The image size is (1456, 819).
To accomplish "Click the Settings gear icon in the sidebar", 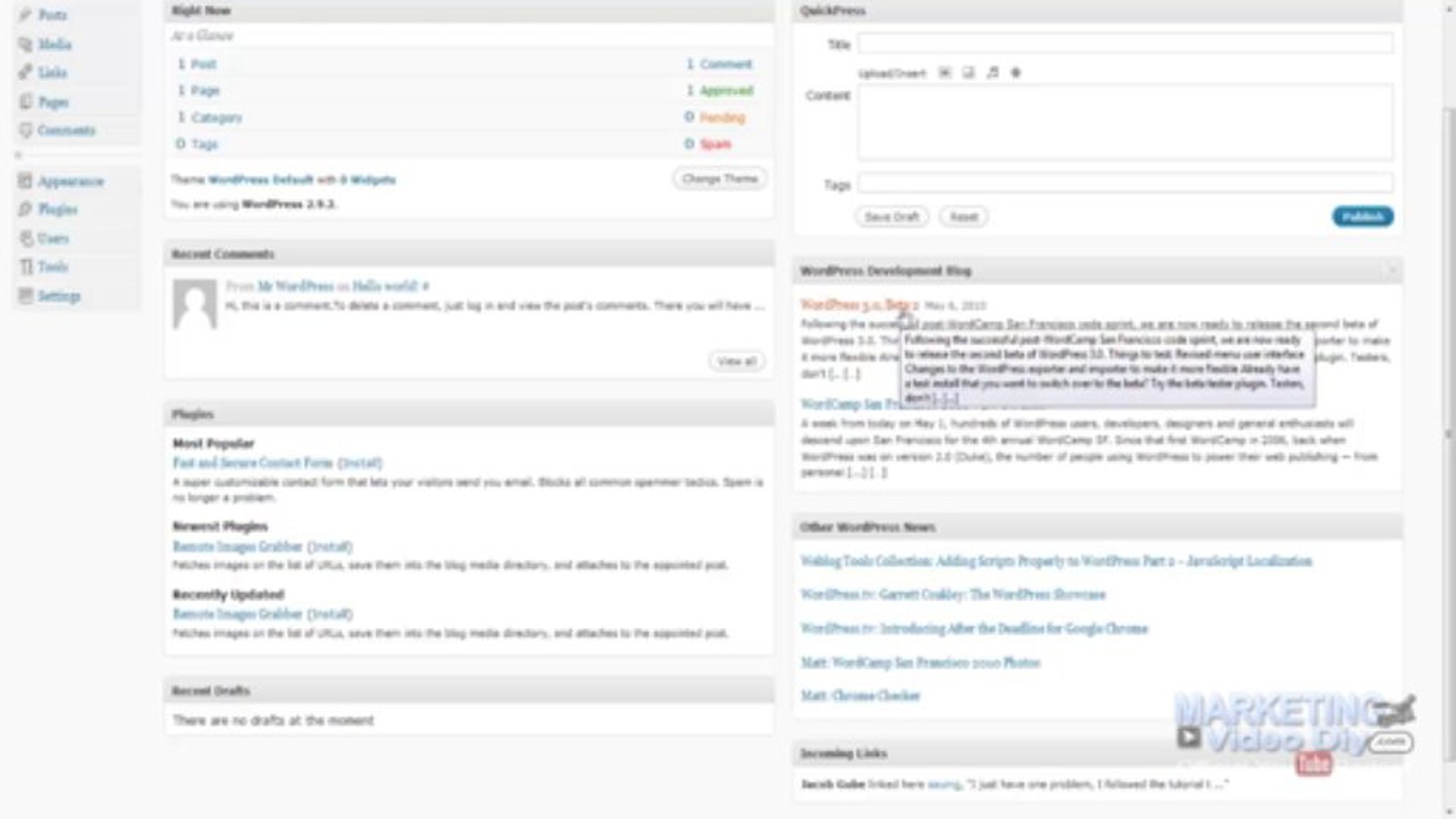I will (25, 296).
